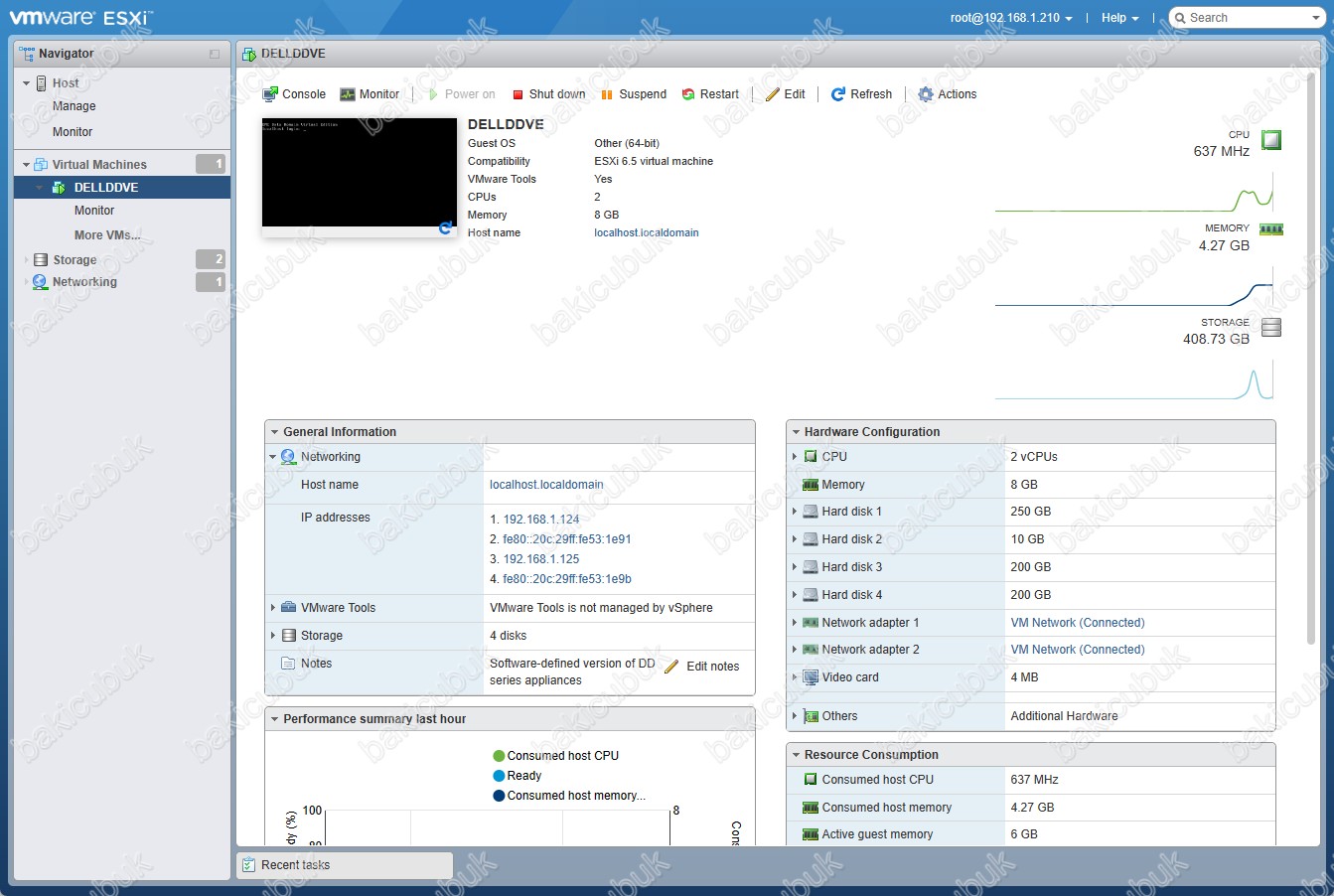Viewport: 1334px width, 896px height.
Task: Collapse the Hardware Configuration panel
Action: [x=796, y=432]
